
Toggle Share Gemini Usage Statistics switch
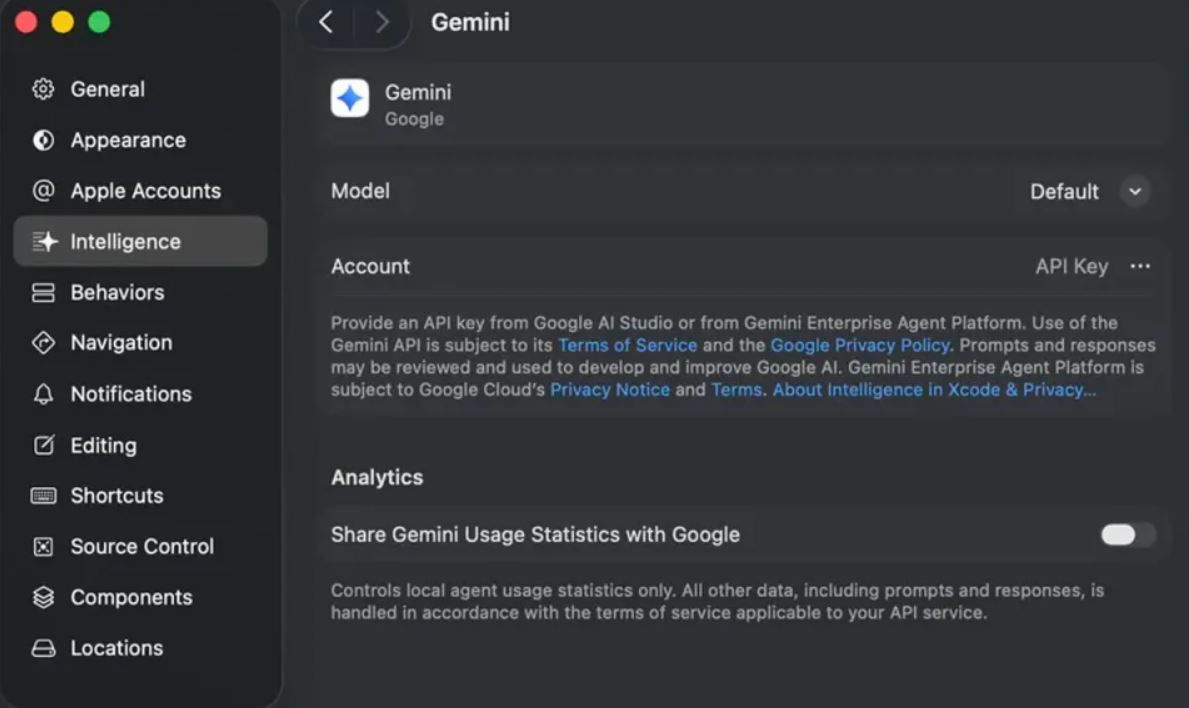pyautogui.click(x=1128, y=534)
